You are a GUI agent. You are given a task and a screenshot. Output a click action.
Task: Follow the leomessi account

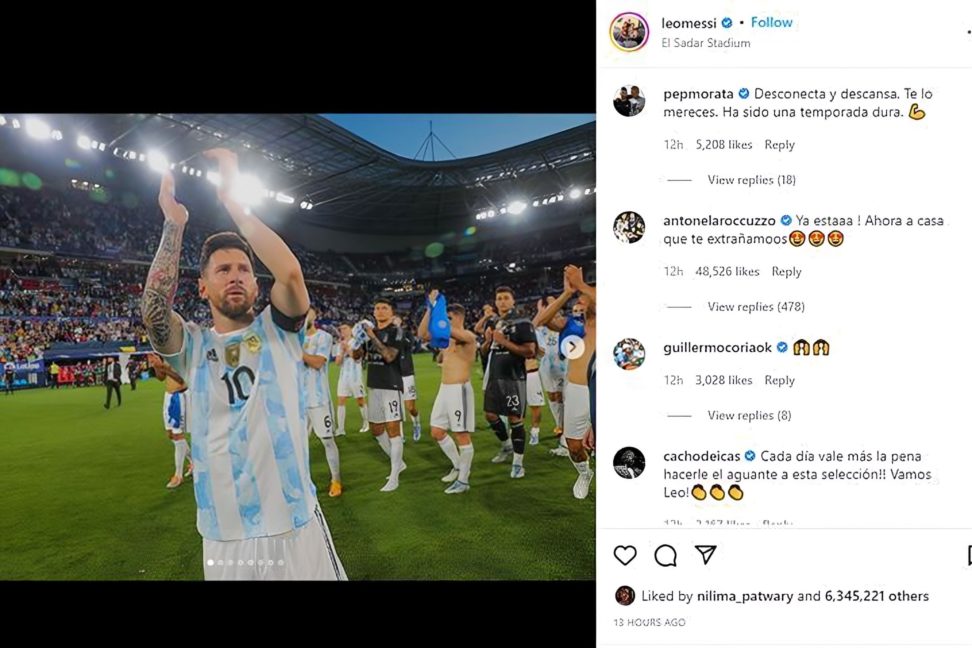tap(771, 22)
